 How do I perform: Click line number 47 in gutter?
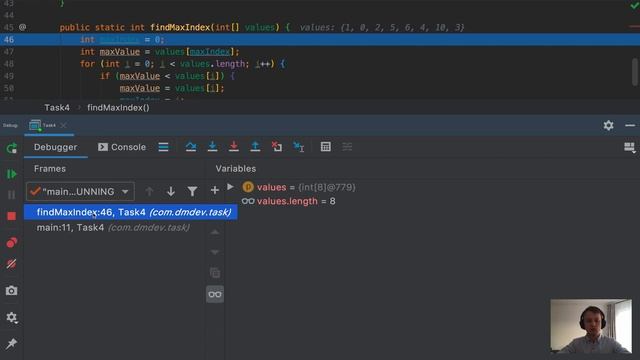[9, 52]
